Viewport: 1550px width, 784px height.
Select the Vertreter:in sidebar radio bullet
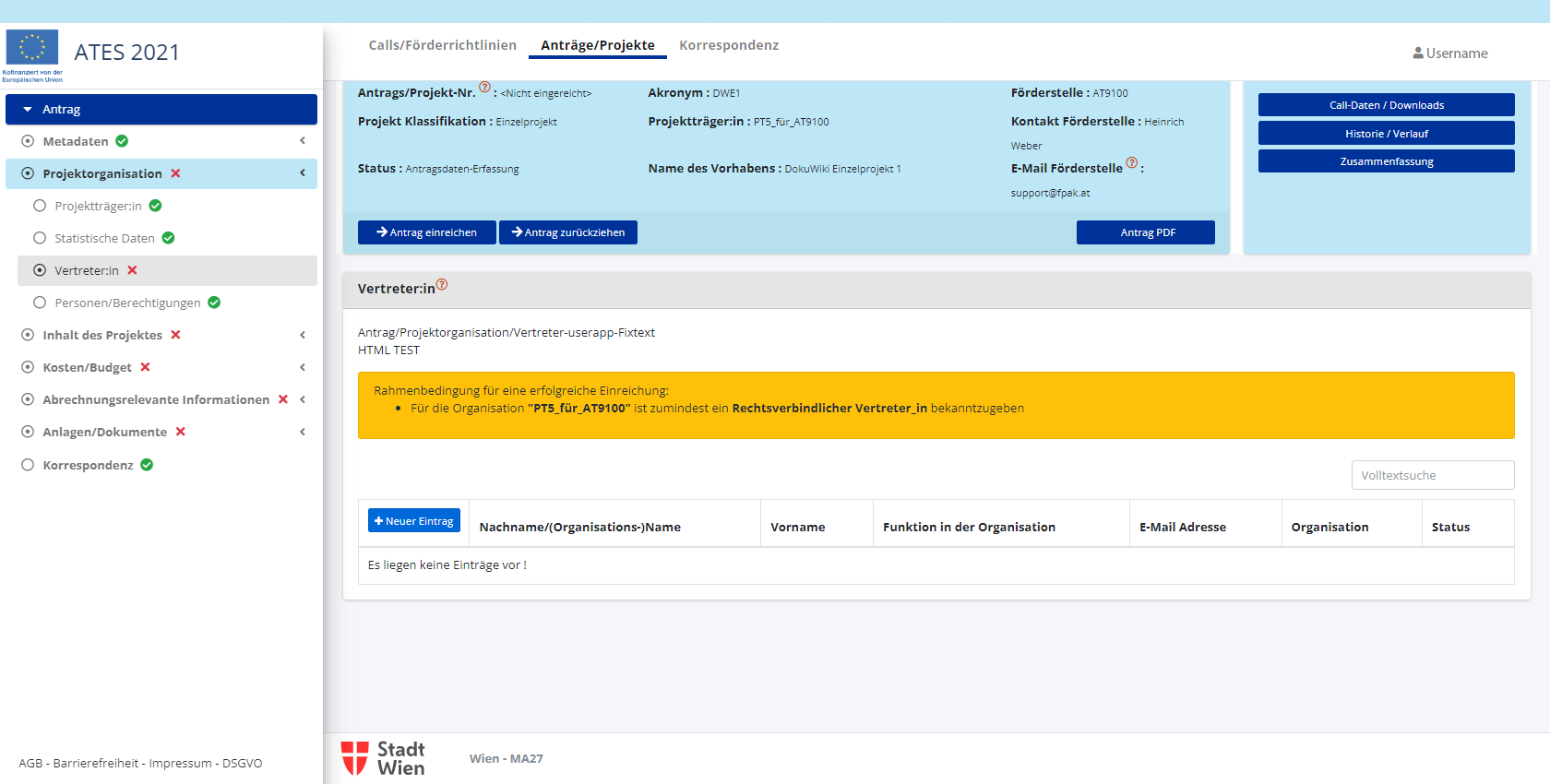(40, 270)
